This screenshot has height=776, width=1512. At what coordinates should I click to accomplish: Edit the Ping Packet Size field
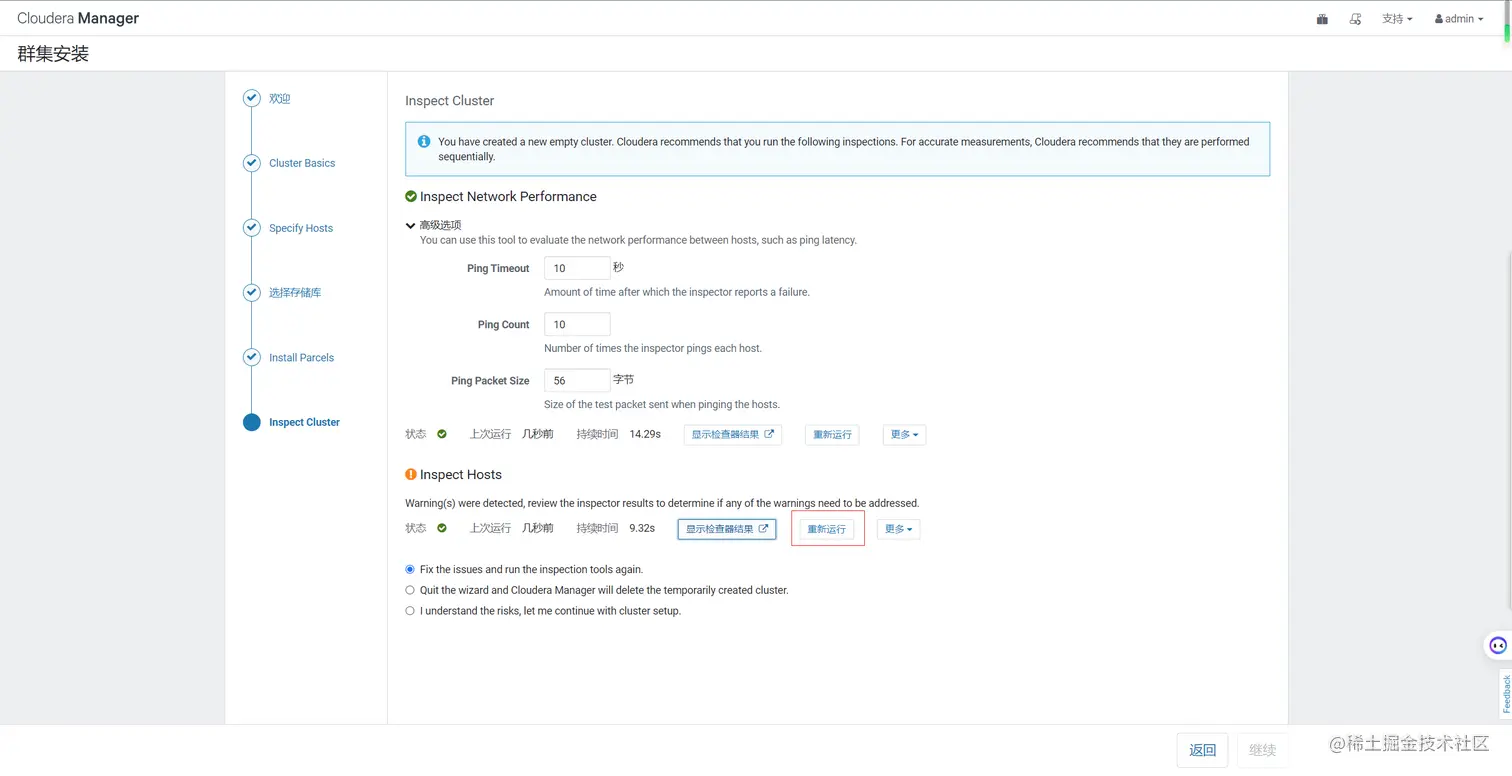577,380
